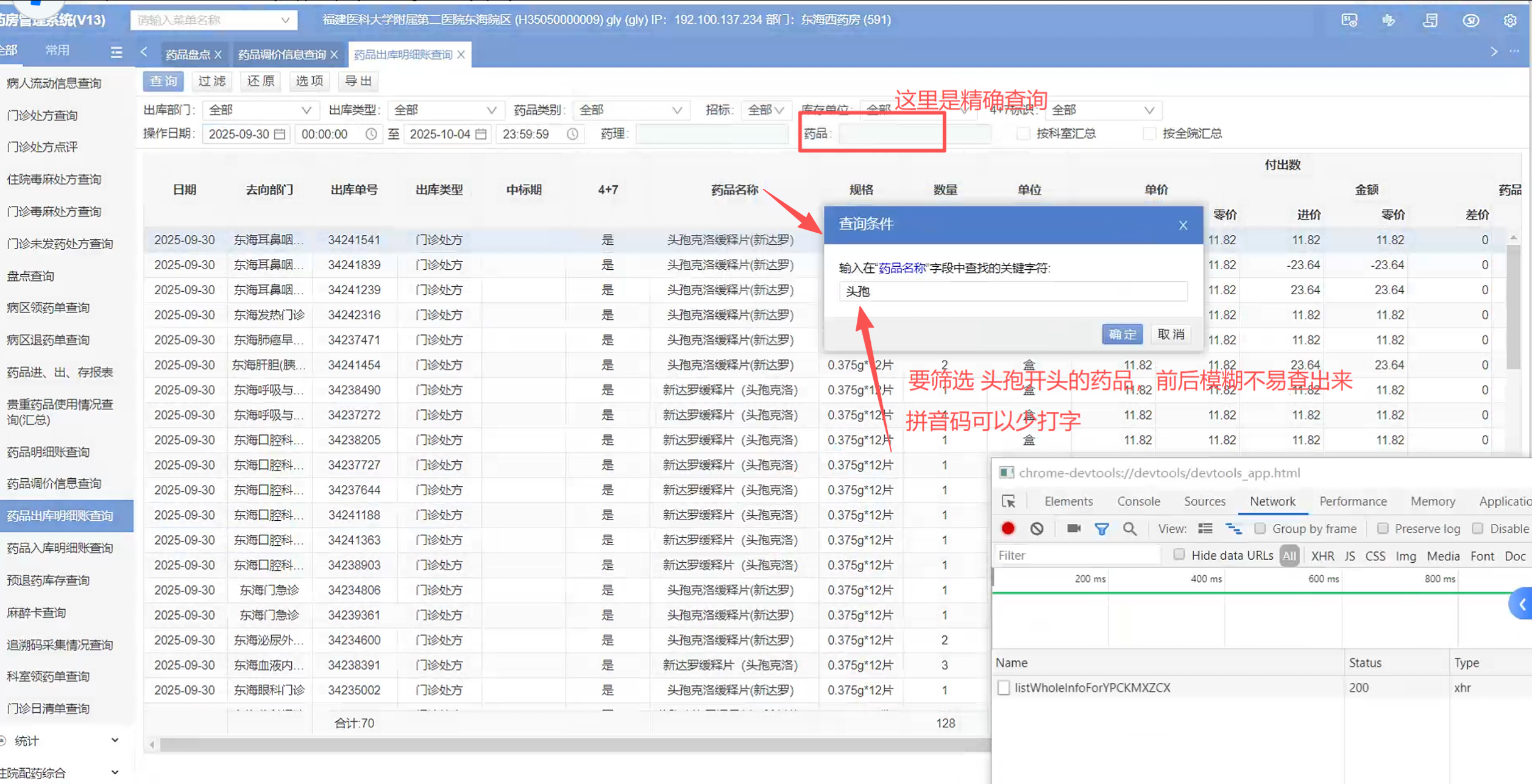Click the DevTools record network log button

click(x=1008, y=528)
